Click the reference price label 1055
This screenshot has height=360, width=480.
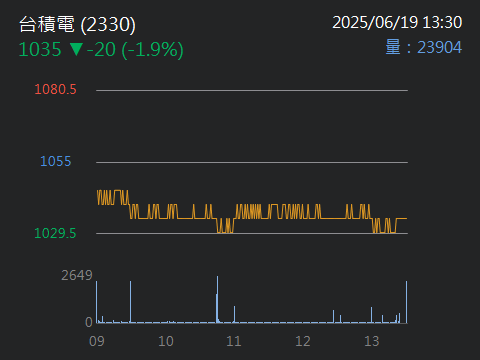pyautogui.click(x=56, y=161)
